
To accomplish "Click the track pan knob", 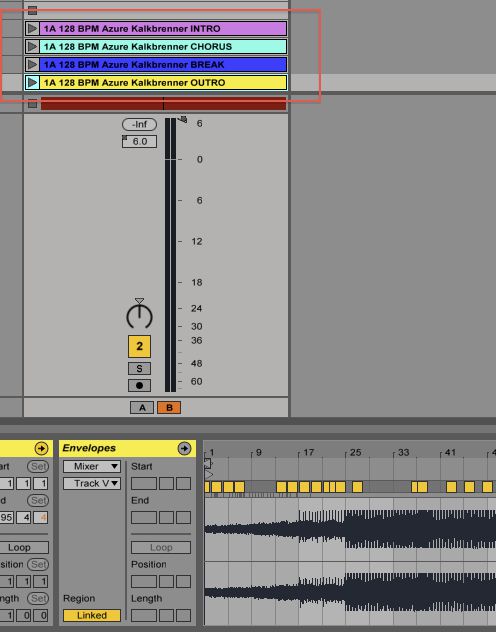I will click(139, 316).
